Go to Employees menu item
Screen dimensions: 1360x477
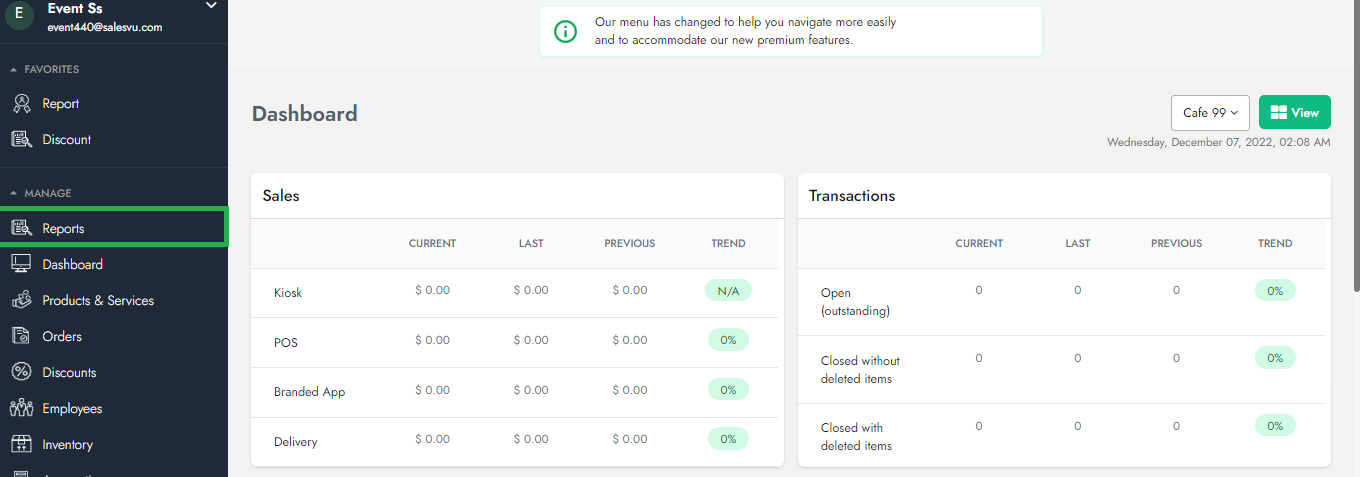coord(72,408)
